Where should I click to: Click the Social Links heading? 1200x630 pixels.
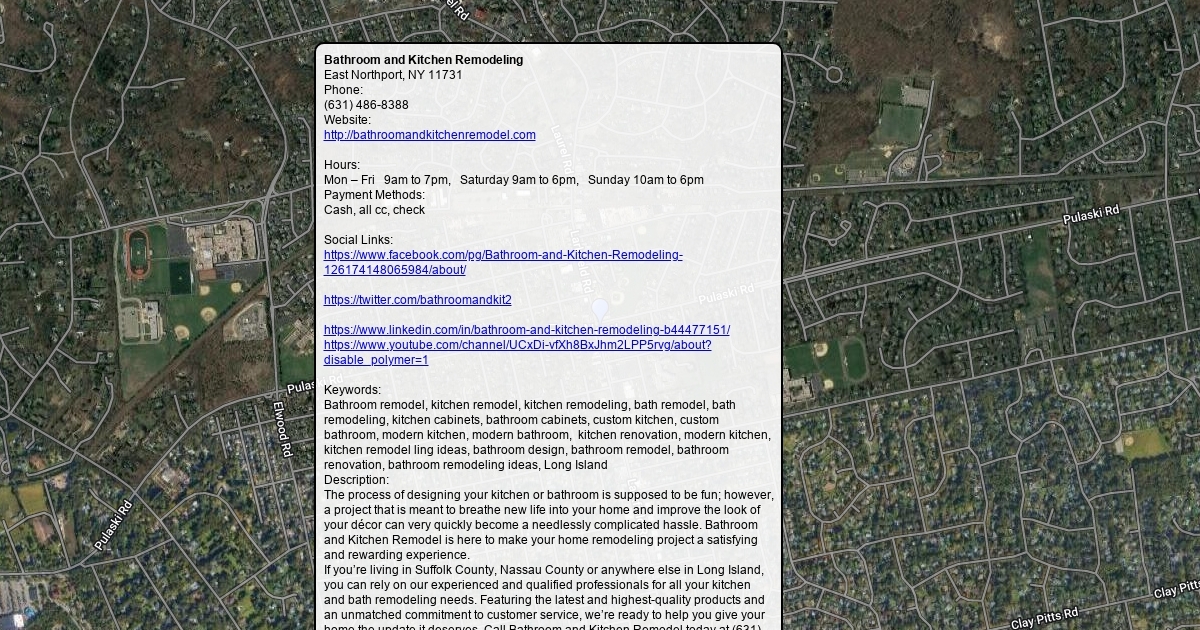tap(358, 240)
